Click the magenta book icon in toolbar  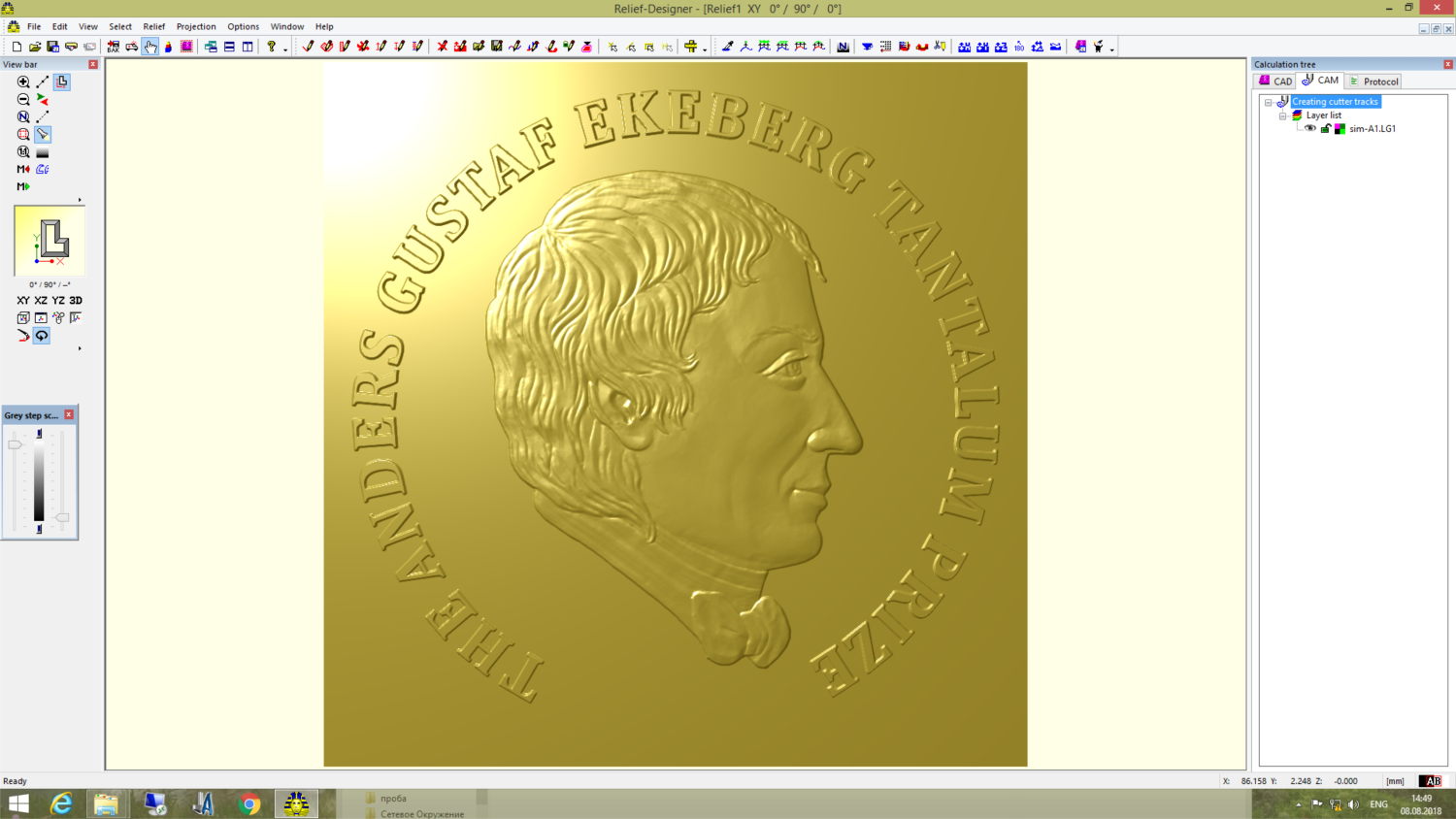[1080, 47]
